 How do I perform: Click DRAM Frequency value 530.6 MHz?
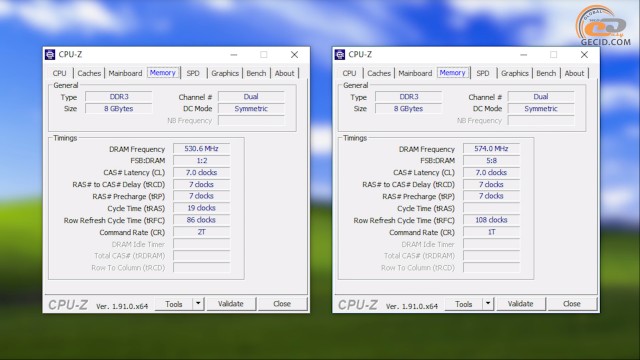point(202,149)
